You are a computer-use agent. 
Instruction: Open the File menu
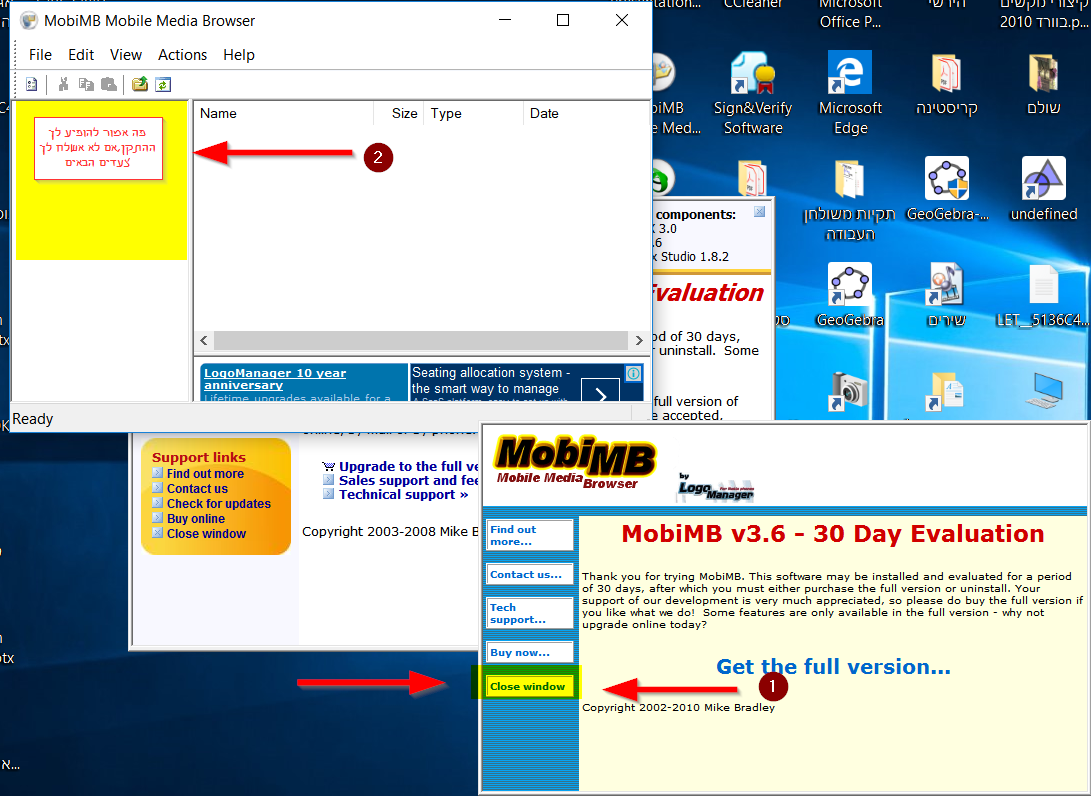tap(40, 55)
